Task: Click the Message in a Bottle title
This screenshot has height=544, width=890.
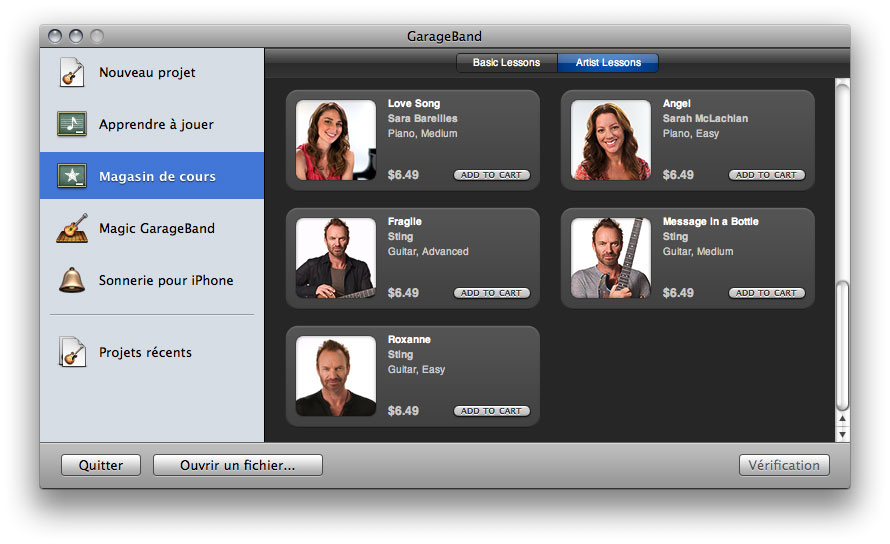Action: 711,221
